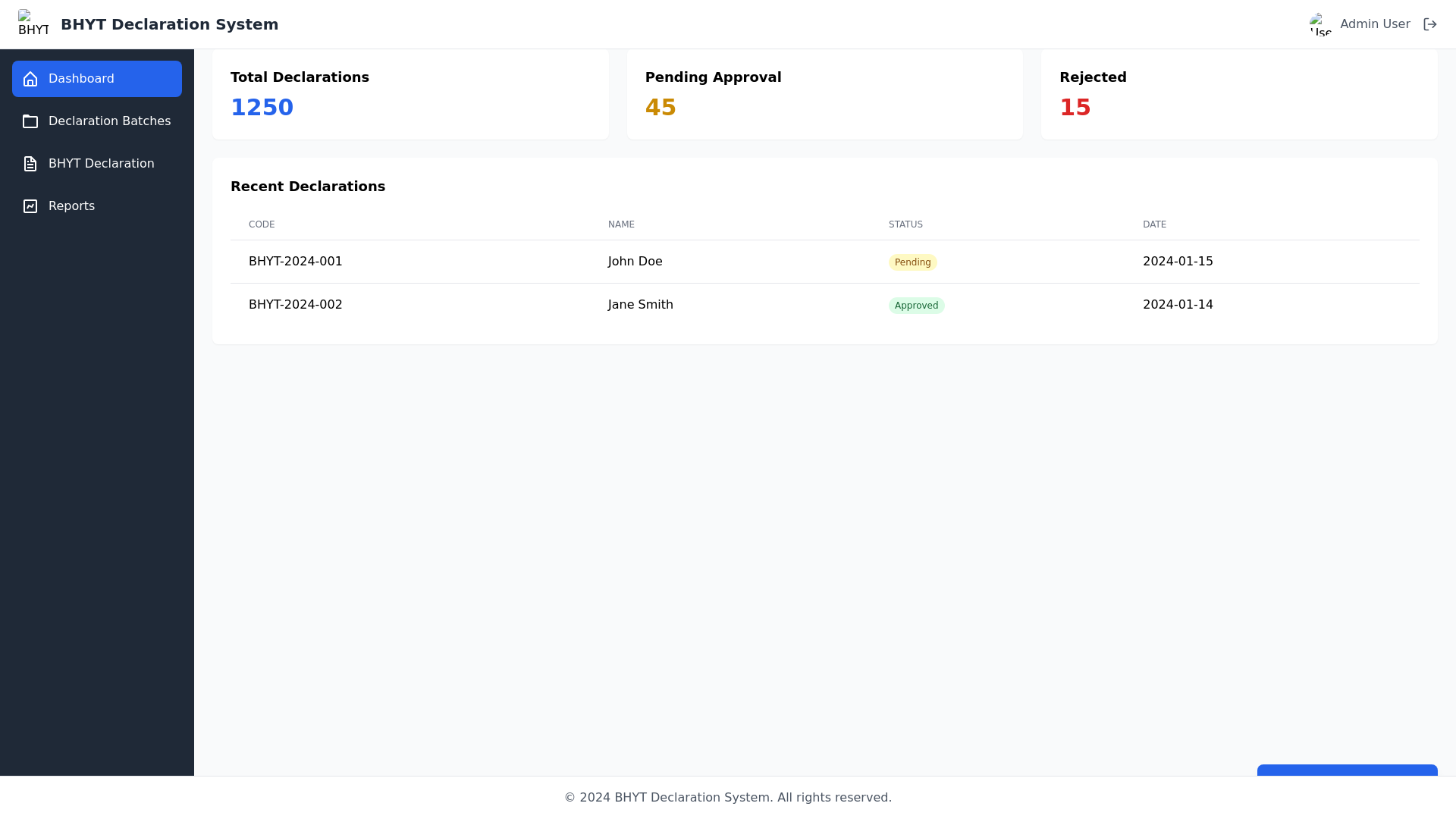Viewport: 1456px width, 819px height.
Task: Click the document icon beside BHYT Declaration
Action: pos(29,164)
